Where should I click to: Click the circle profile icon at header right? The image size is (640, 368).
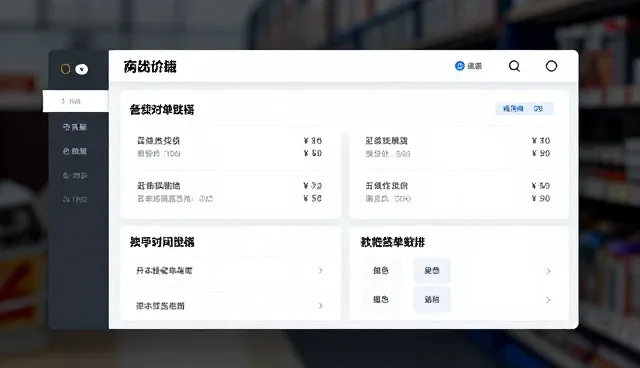tap(551, 66)
